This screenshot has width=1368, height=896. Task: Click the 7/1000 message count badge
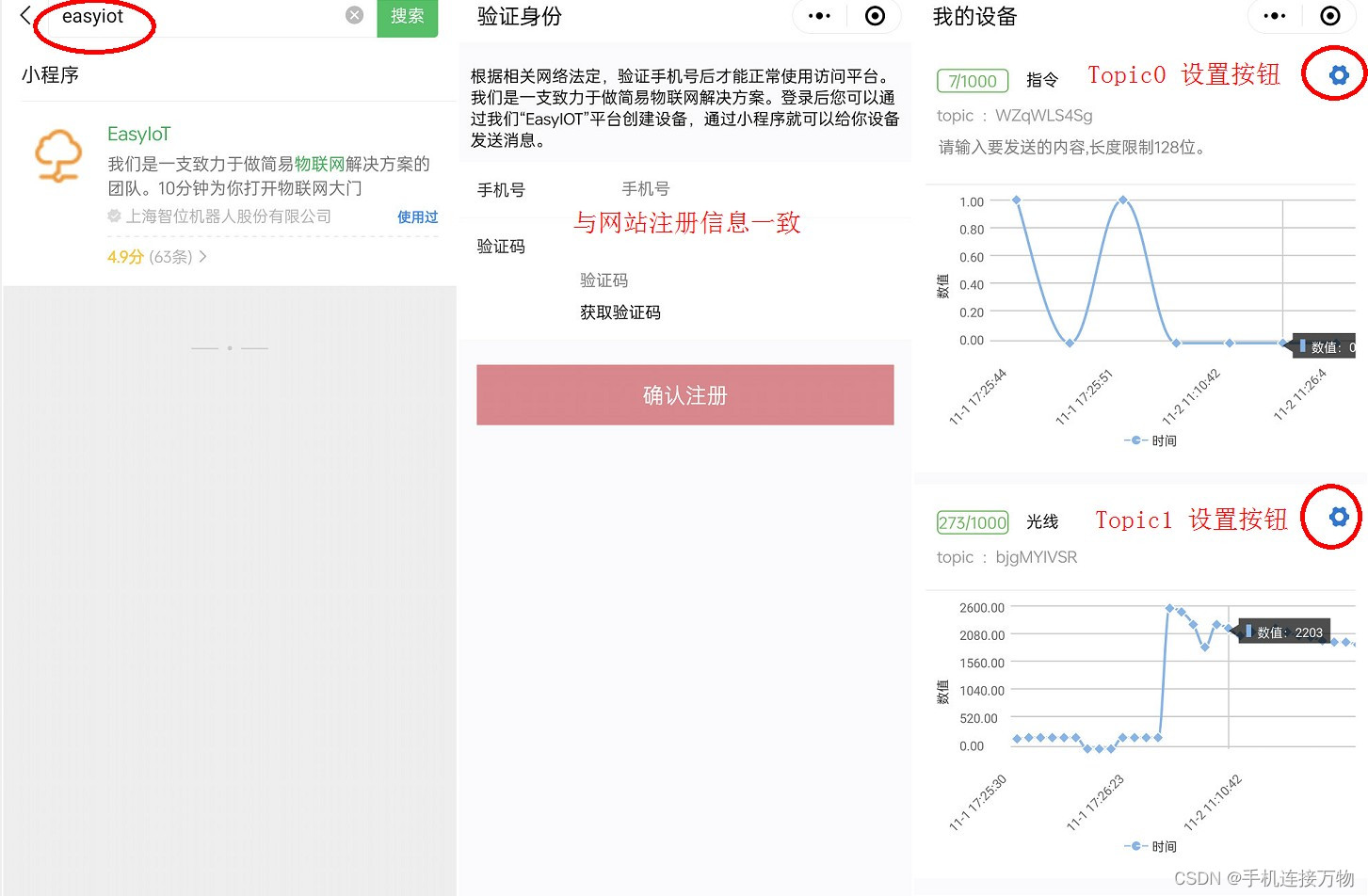(973, 81)
